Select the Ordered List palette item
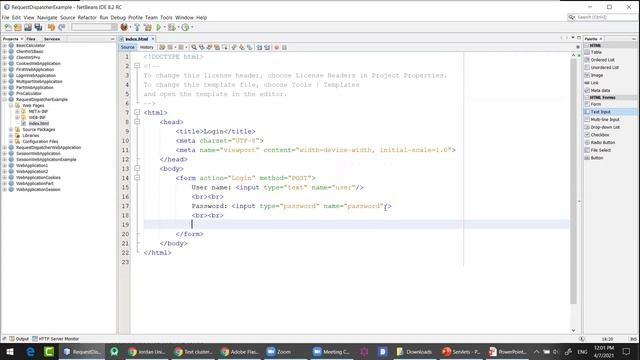This screenshot has width=640, height=360. pyautogui.click(x=602, y=60)
